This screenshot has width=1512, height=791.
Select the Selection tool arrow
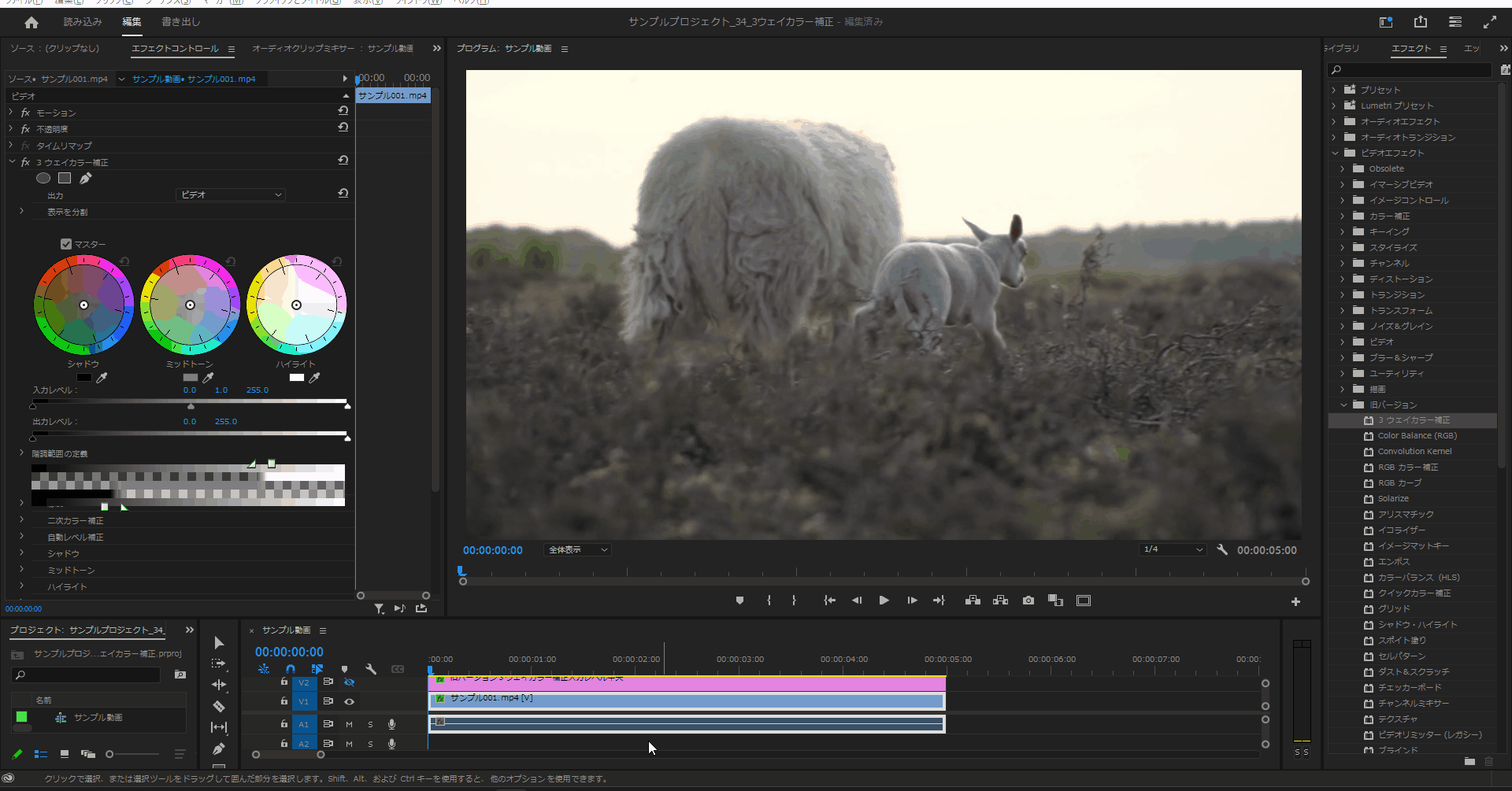pyautogui.click(x=219, y=643)
